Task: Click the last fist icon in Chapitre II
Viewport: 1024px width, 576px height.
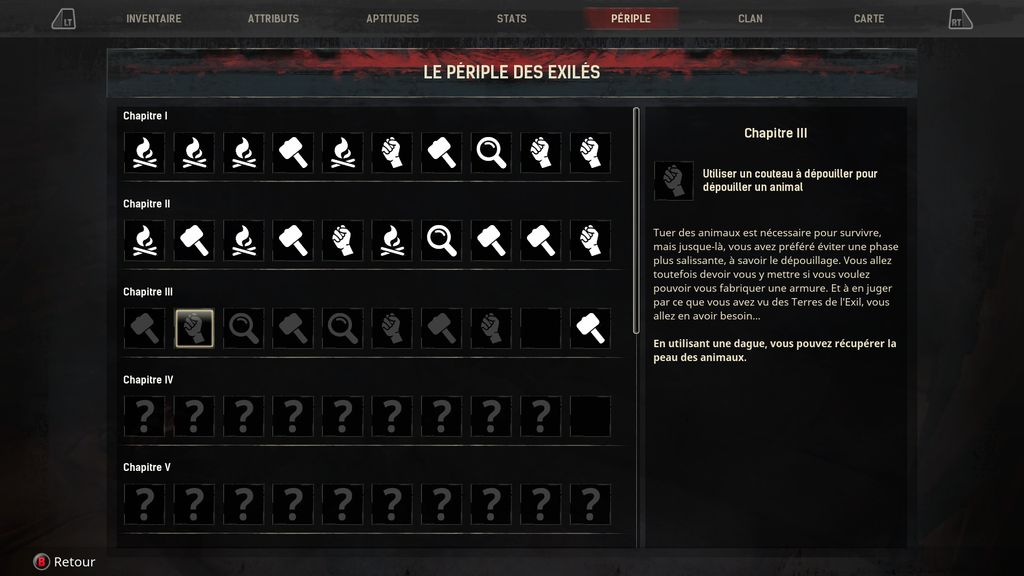Action: coord(590,240)
